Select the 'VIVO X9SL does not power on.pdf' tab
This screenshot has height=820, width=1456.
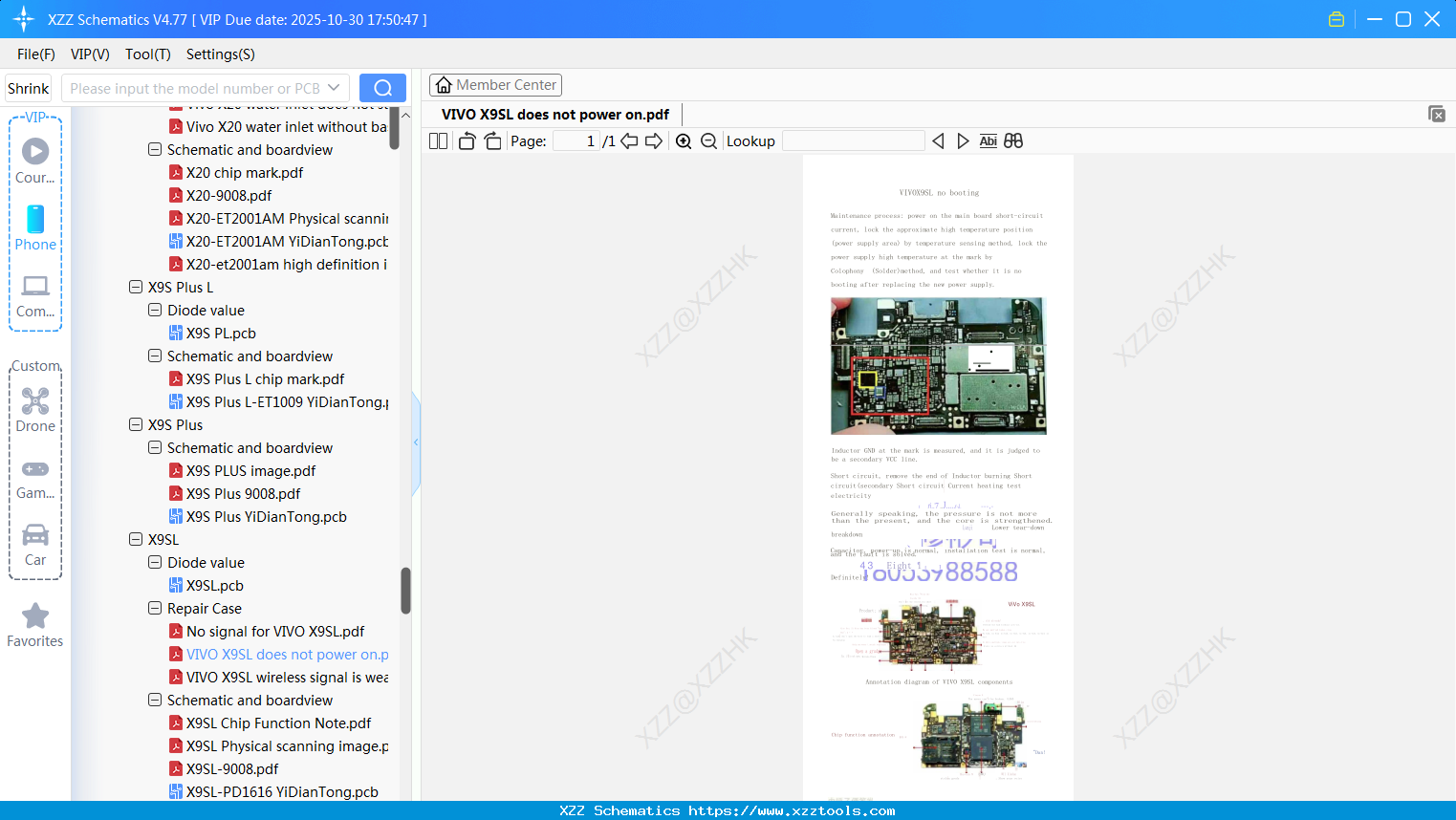coord(555,115)
